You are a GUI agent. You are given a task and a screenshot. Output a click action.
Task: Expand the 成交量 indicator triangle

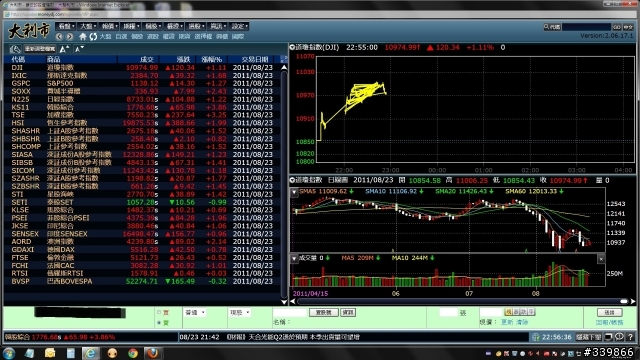pos(294,258)
